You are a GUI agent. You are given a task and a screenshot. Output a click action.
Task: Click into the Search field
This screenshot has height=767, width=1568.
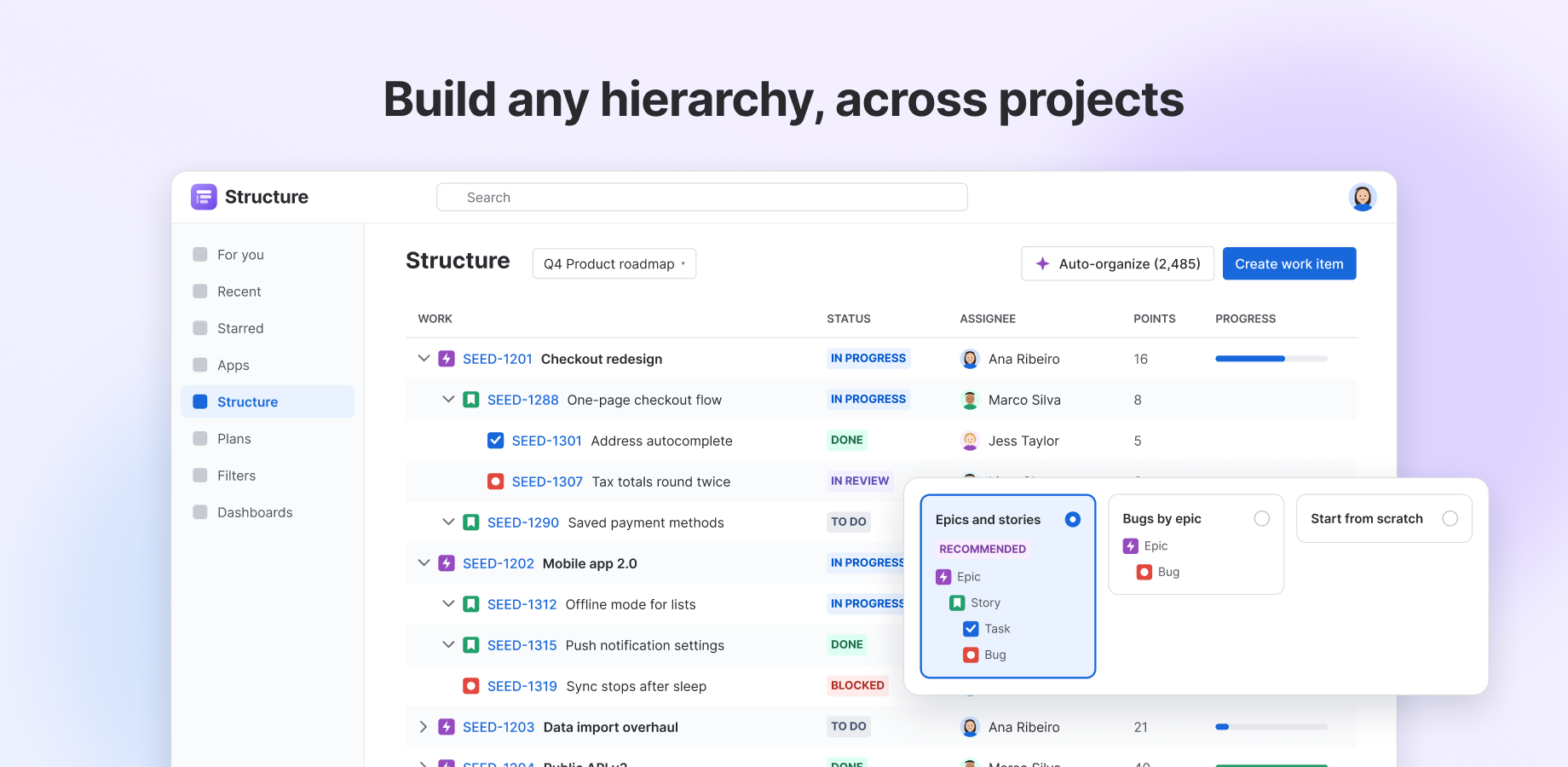click(x=702, y=197)
